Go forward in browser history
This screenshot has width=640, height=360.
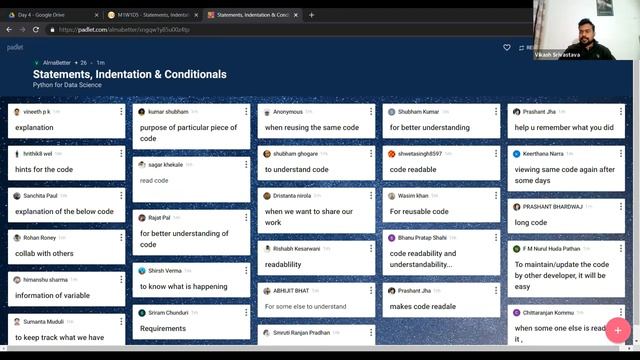pos(22,29)
